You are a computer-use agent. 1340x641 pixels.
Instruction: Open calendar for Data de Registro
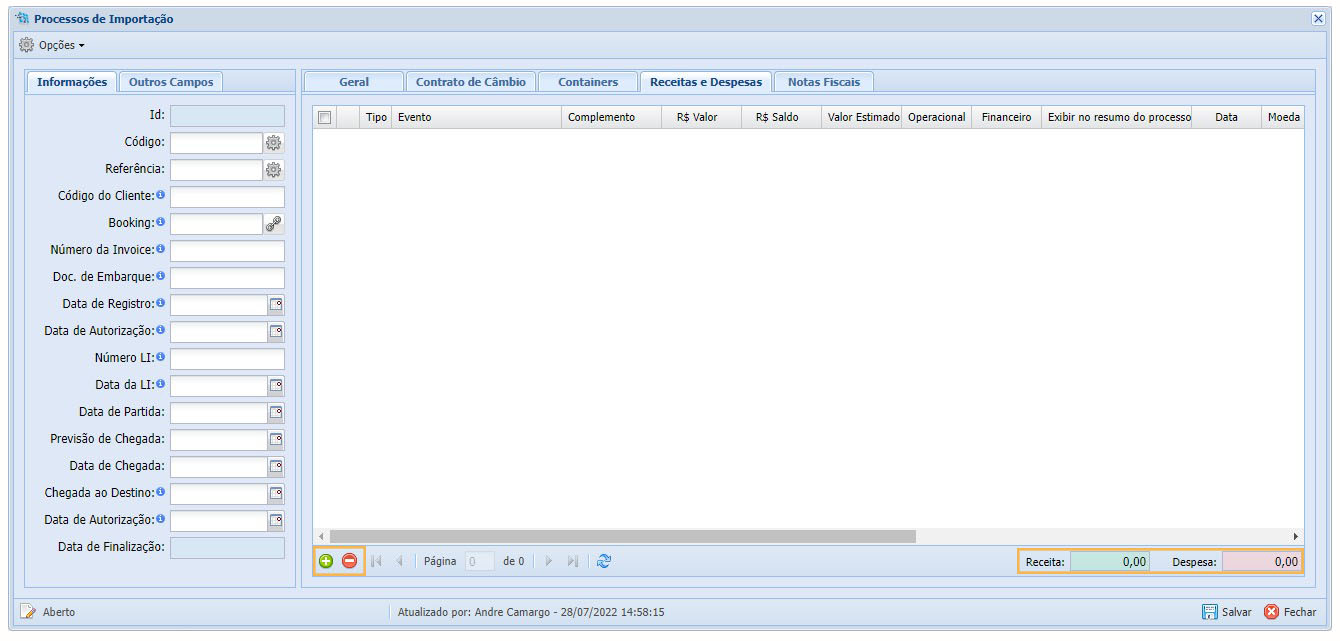[276, 305]
